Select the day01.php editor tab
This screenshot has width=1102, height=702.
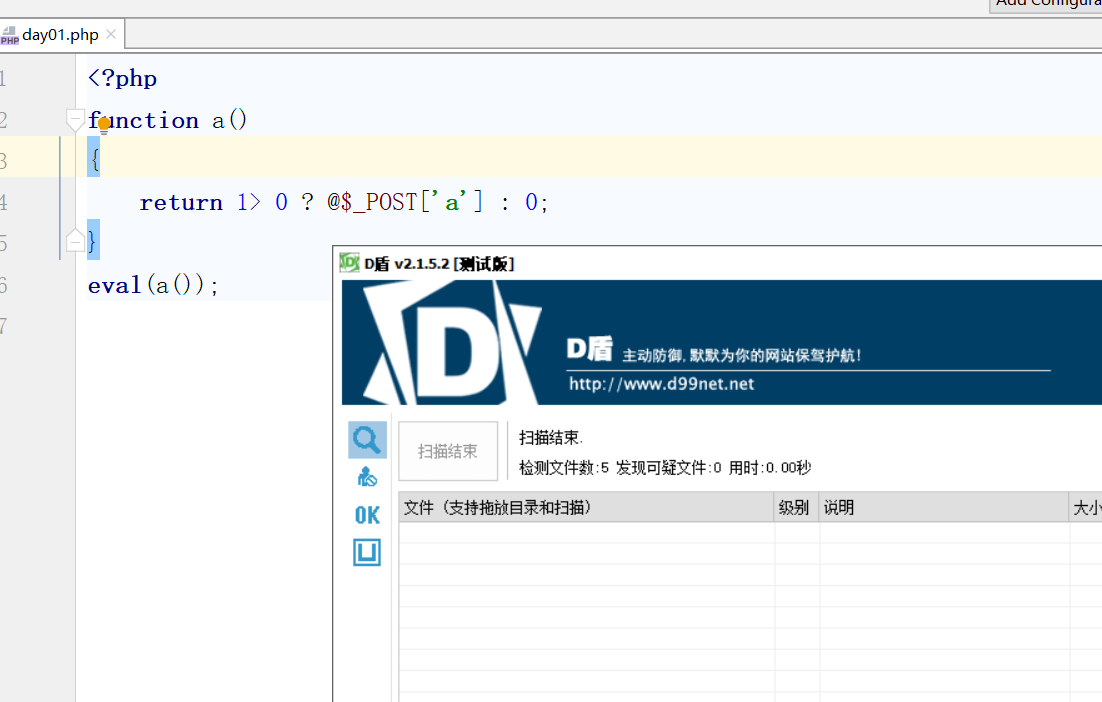pos(62,34)
